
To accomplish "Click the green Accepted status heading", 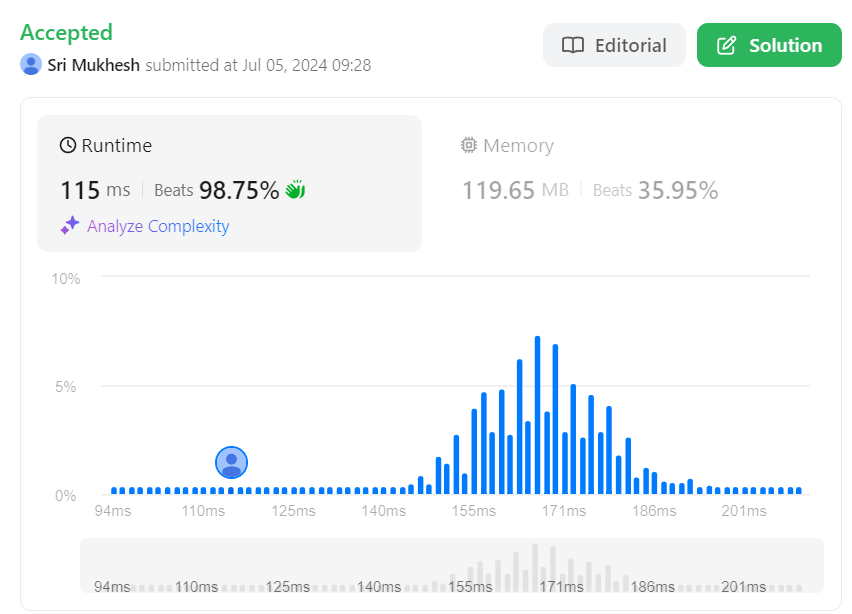I will [x=66, y=32].
